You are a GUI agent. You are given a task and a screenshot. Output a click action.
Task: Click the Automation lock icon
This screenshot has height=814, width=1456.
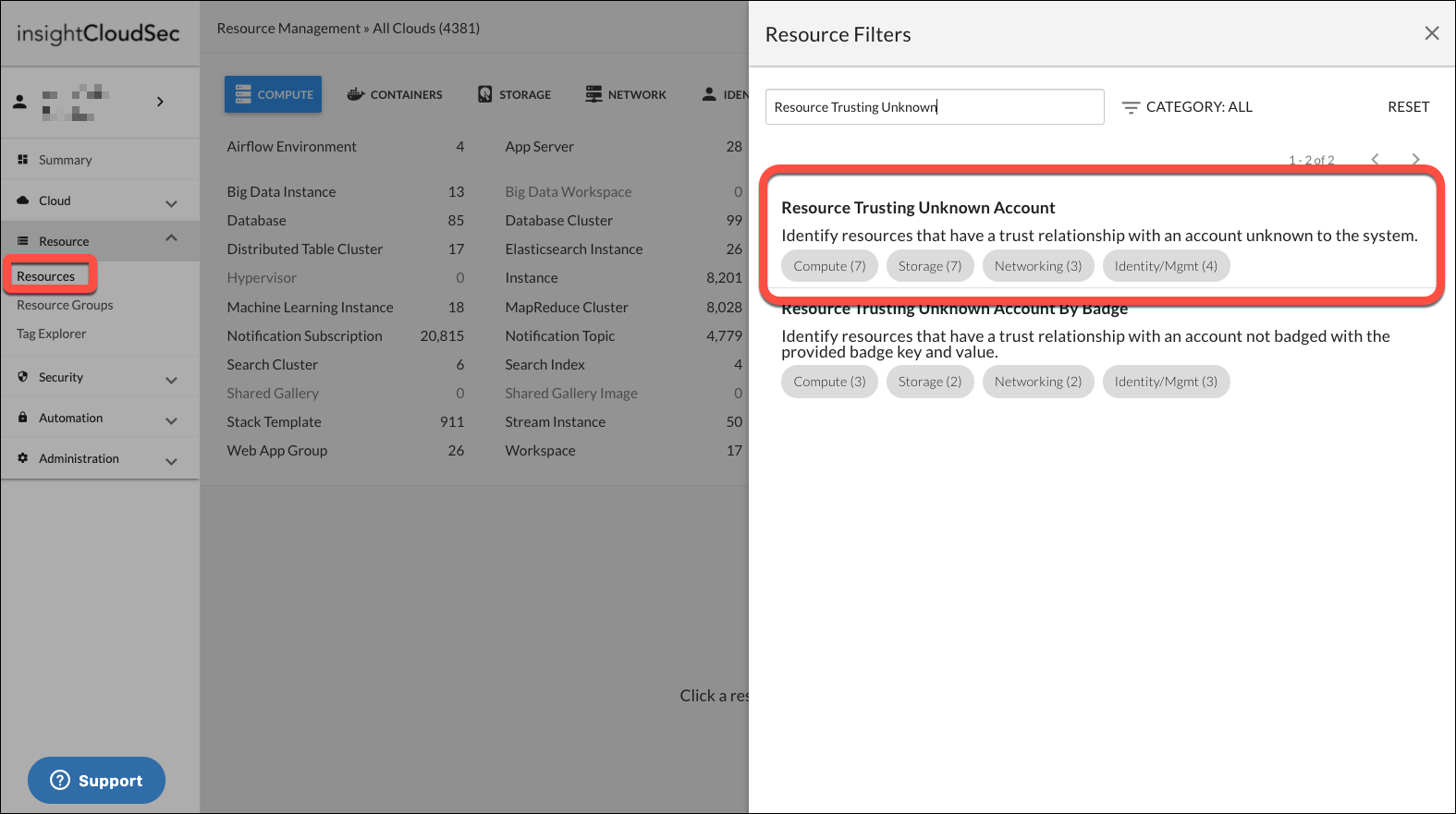pyautogui.click(x=22, y=418)
